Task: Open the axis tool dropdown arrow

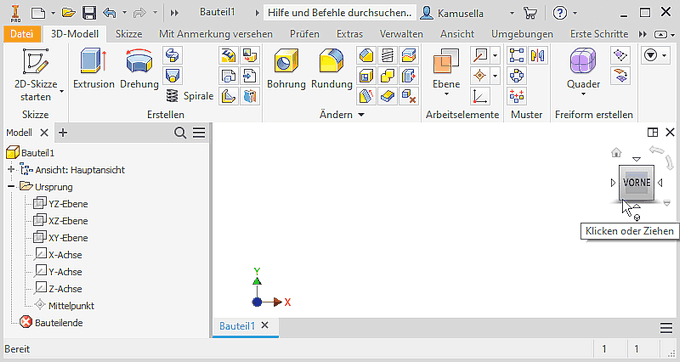Action: coord(495,55)
